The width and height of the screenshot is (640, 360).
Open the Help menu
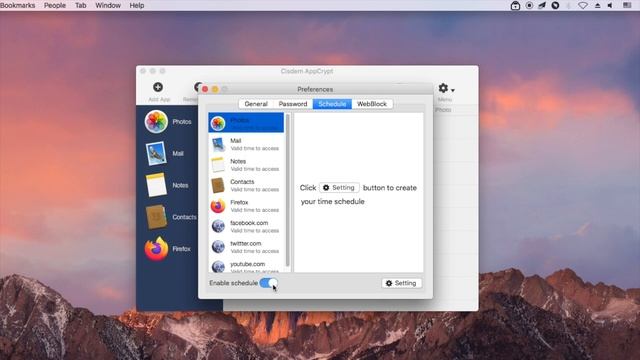(x=137, y=5)
